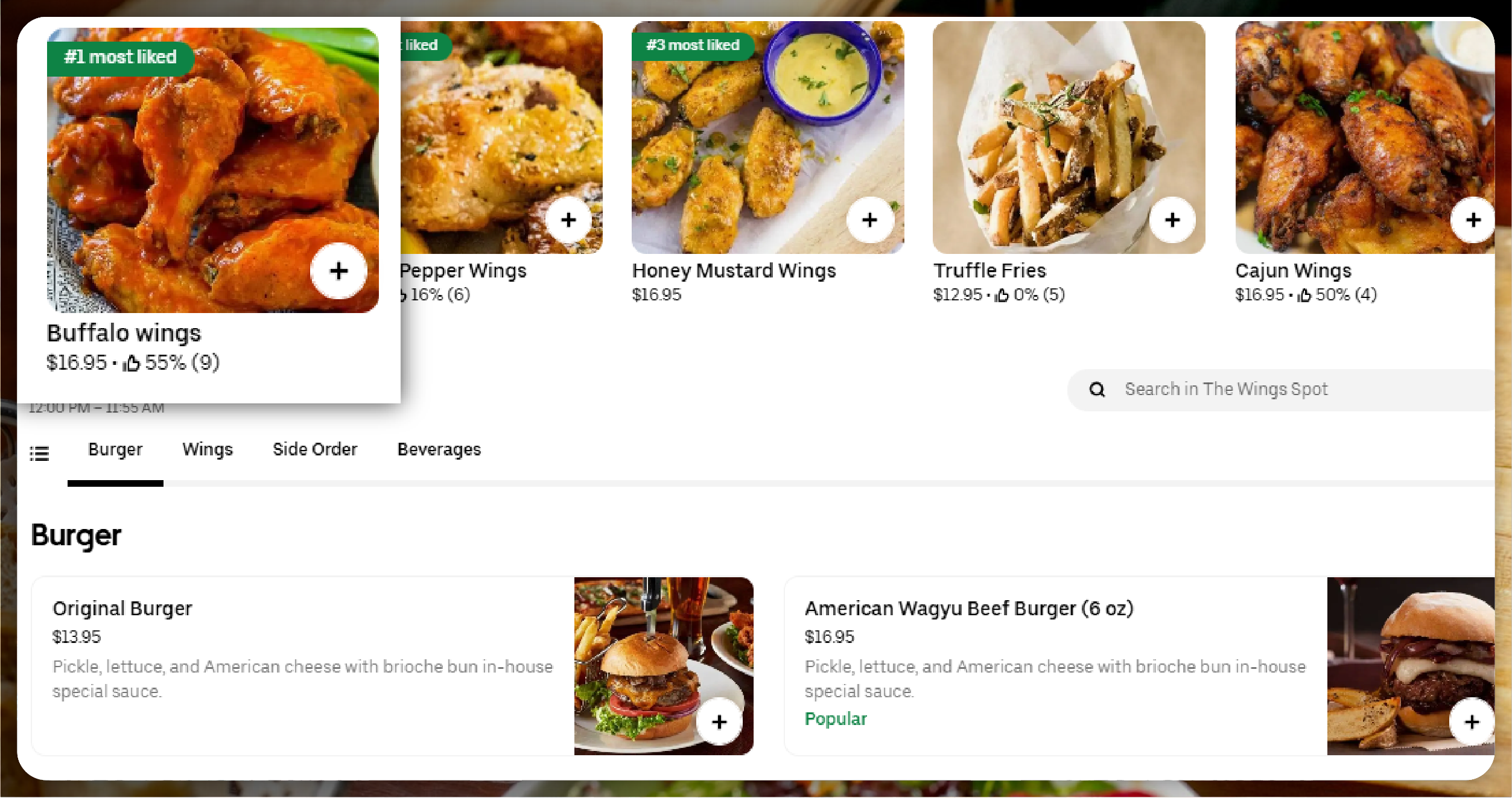Open American Wagyu Beef Burger (6 oz) details

coord(969,609)
